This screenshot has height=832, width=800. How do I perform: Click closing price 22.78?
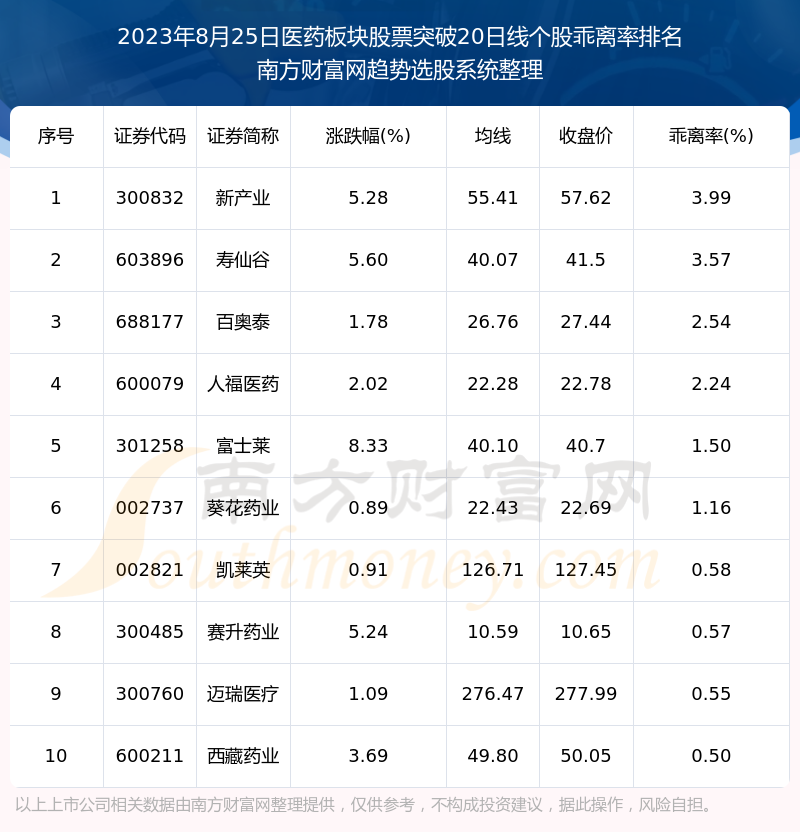pyautogui.click(x=586, y=384)
